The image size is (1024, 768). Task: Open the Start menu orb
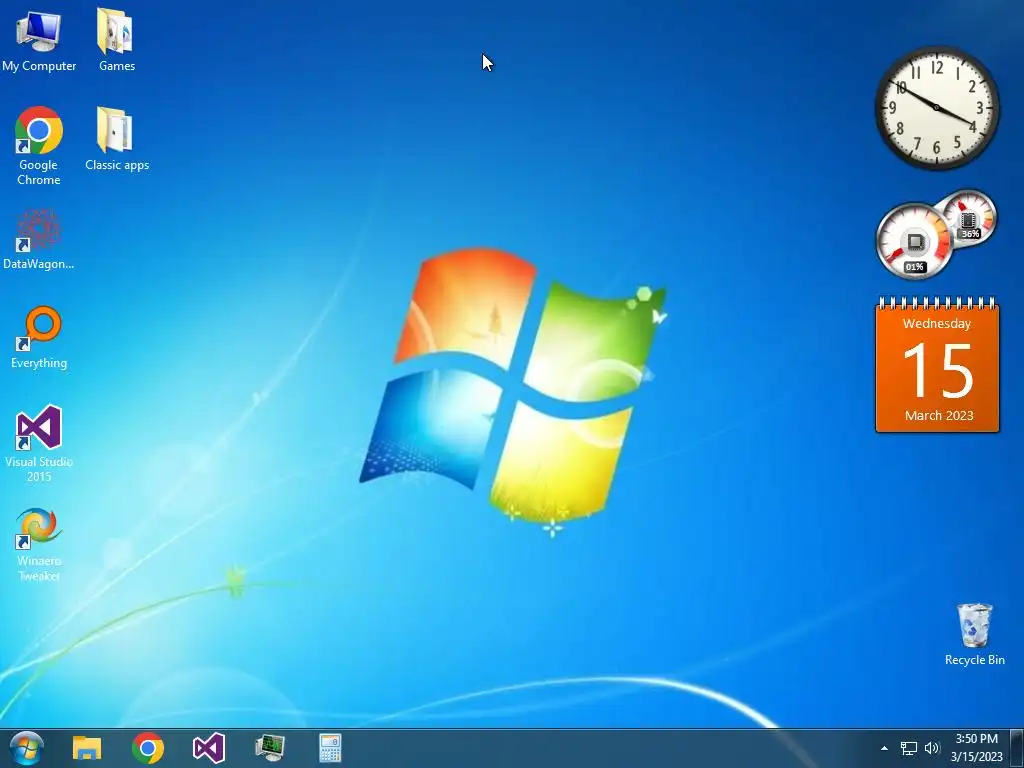coord(26,748)
